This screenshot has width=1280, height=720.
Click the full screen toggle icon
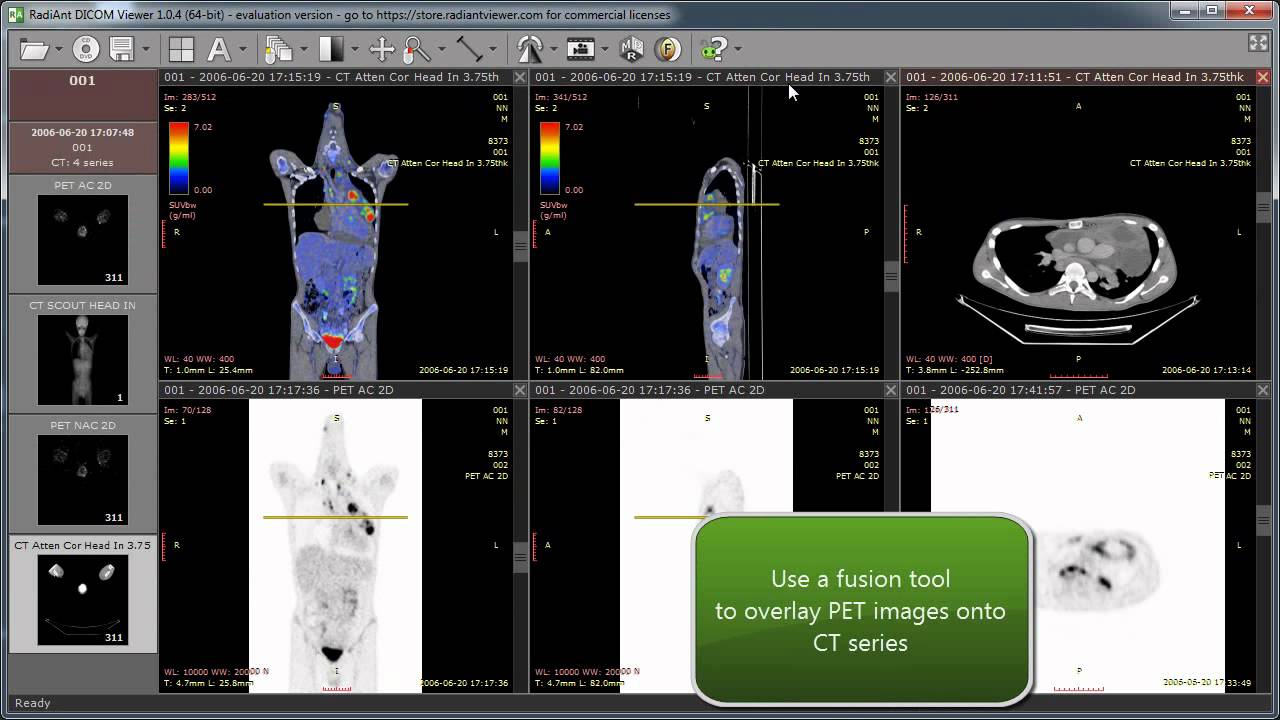click(1258, 44)
